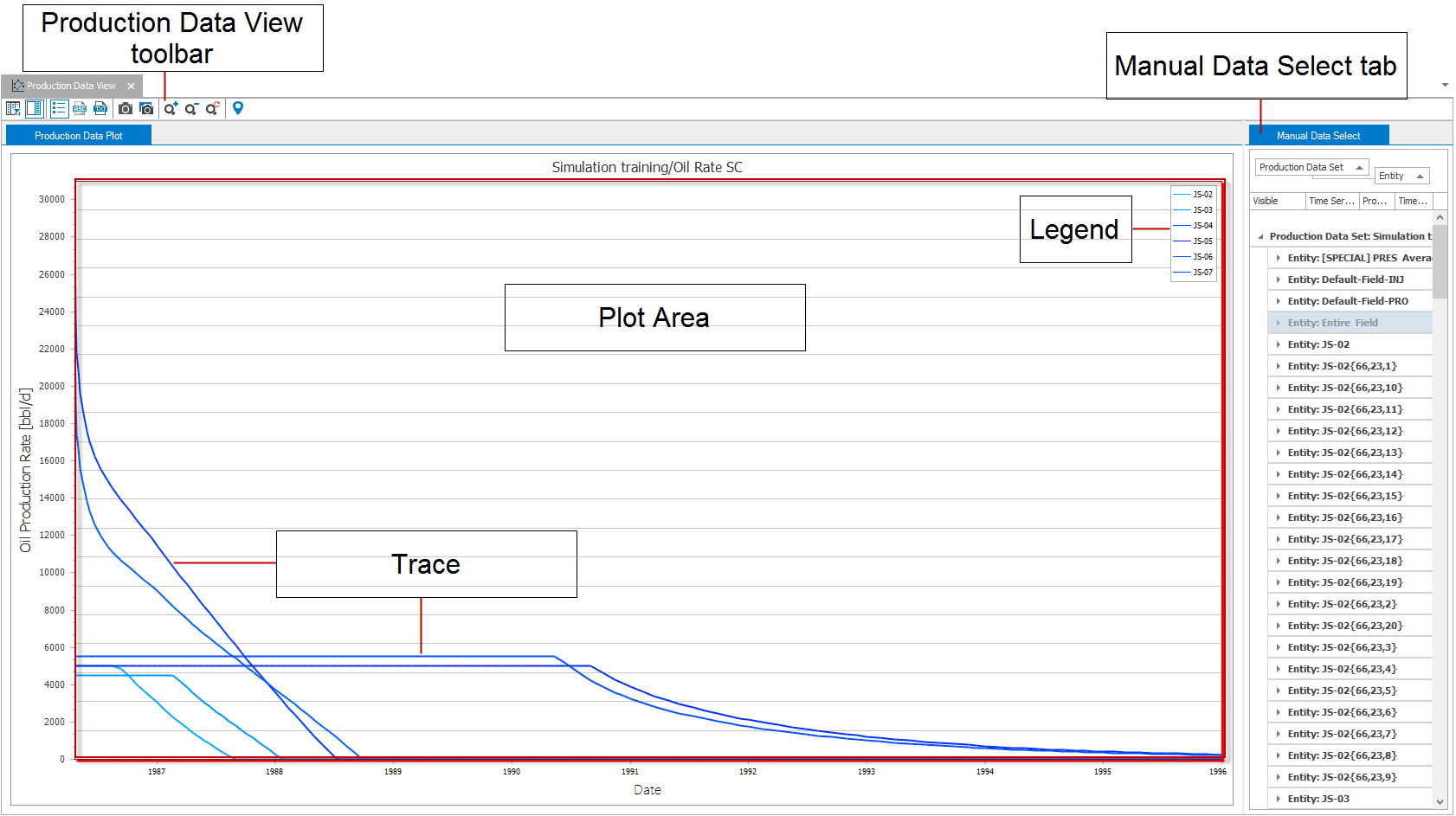Toggle the side data select panel icon

[34, 108]
